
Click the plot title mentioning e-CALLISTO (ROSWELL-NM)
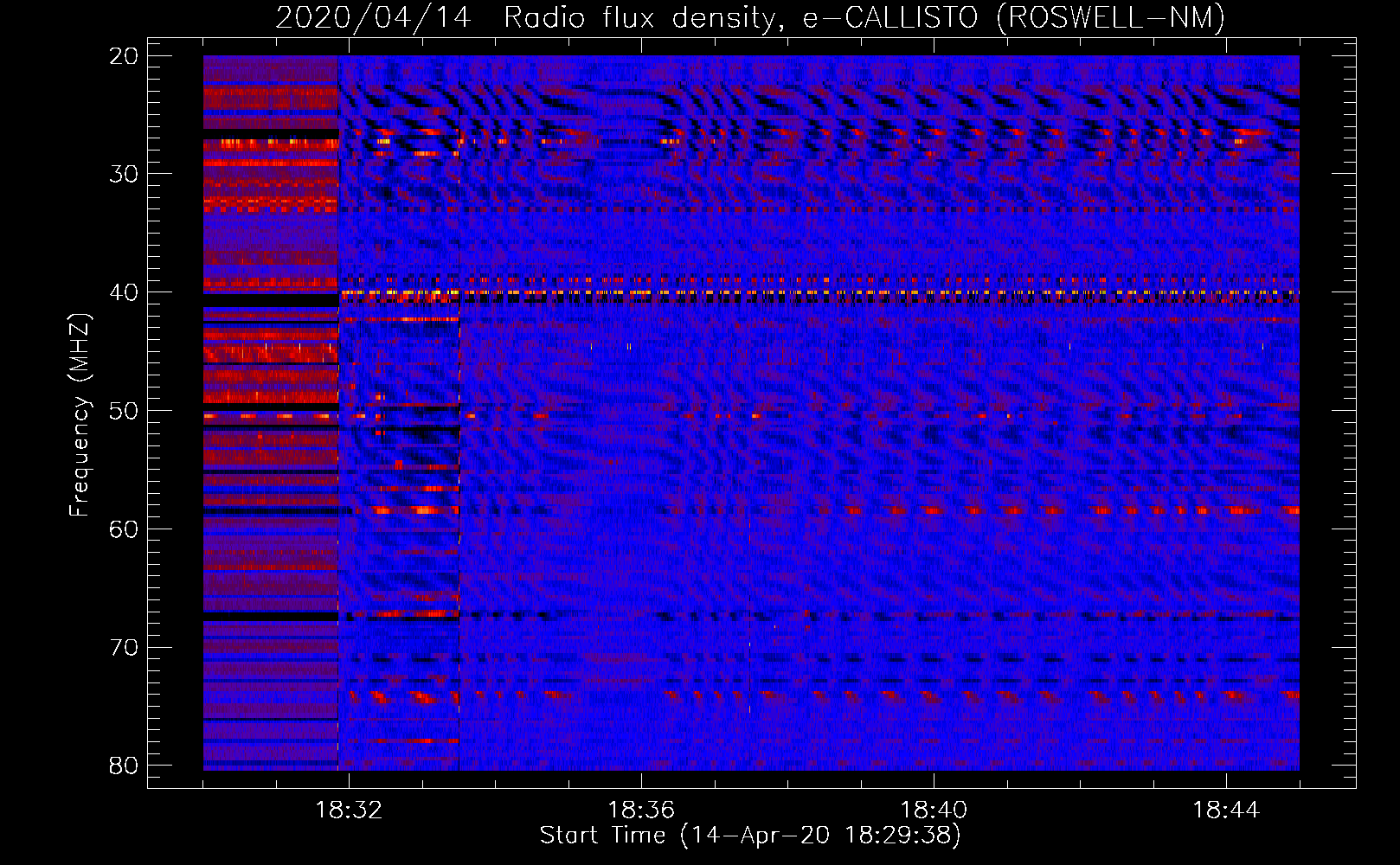click(750, 17)
